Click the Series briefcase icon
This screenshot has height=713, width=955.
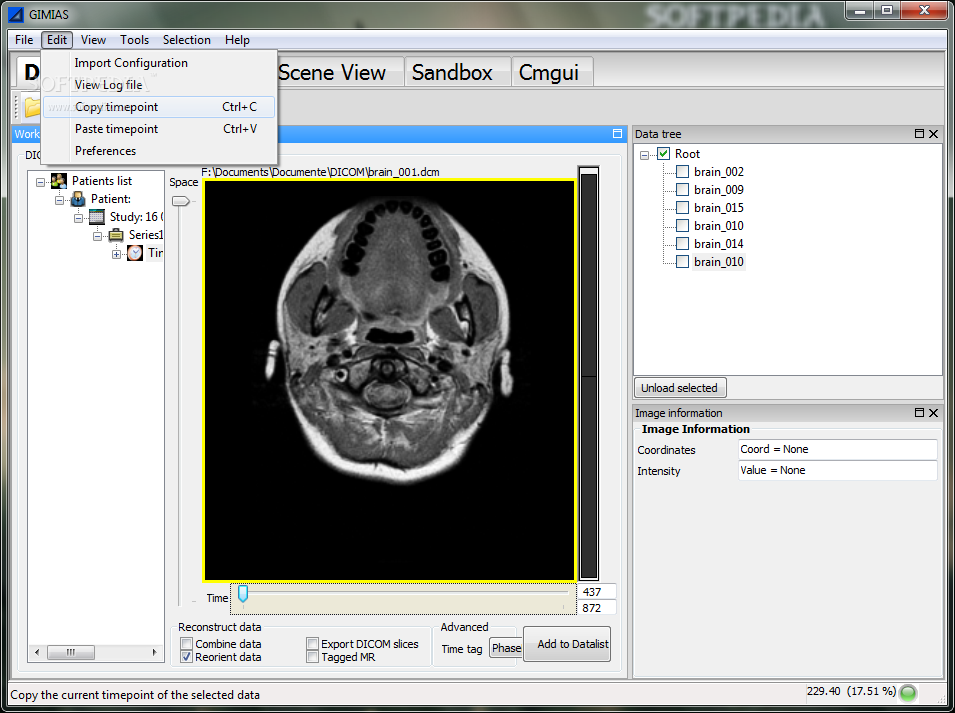click(x=116, y=235)
